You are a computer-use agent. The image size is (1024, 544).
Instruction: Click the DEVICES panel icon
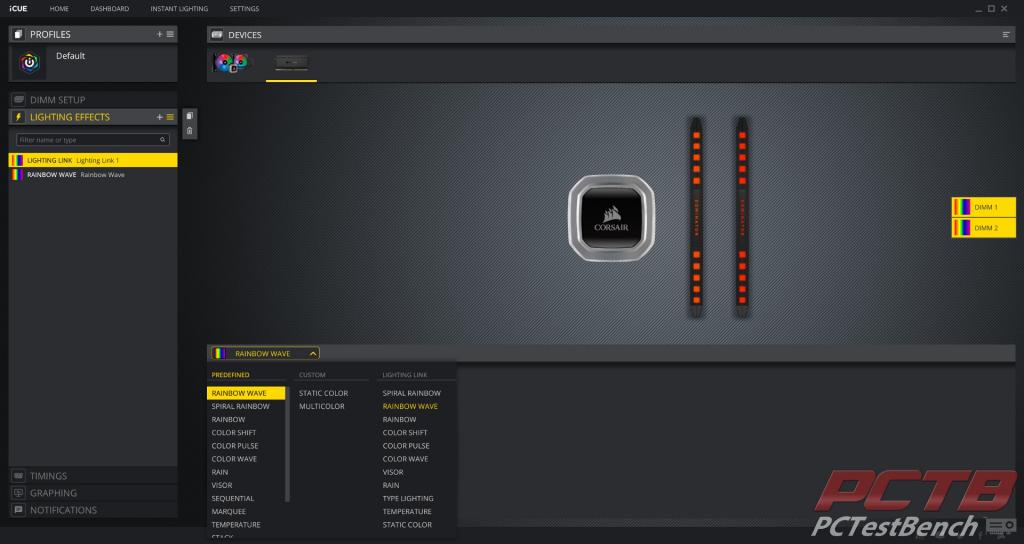tap(217, 35)
